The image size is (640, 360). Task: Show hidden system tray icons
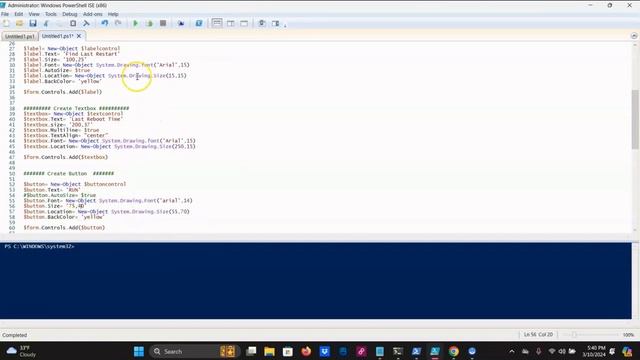point(512,351)
